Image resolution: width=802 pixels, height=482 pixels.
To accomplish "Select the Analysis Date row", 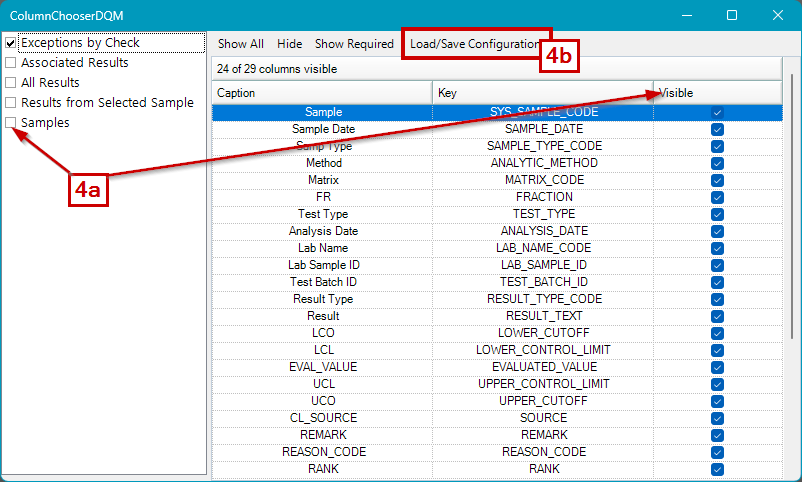I will (x=321, y=231).
